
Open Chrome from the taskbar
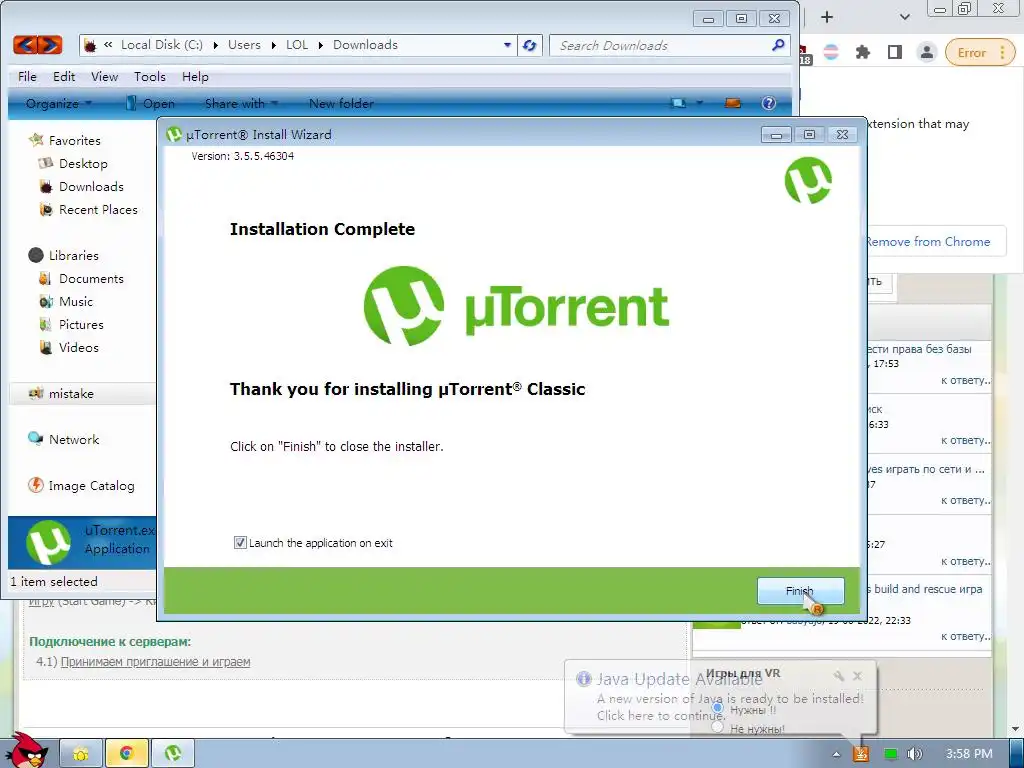[126, 754]
